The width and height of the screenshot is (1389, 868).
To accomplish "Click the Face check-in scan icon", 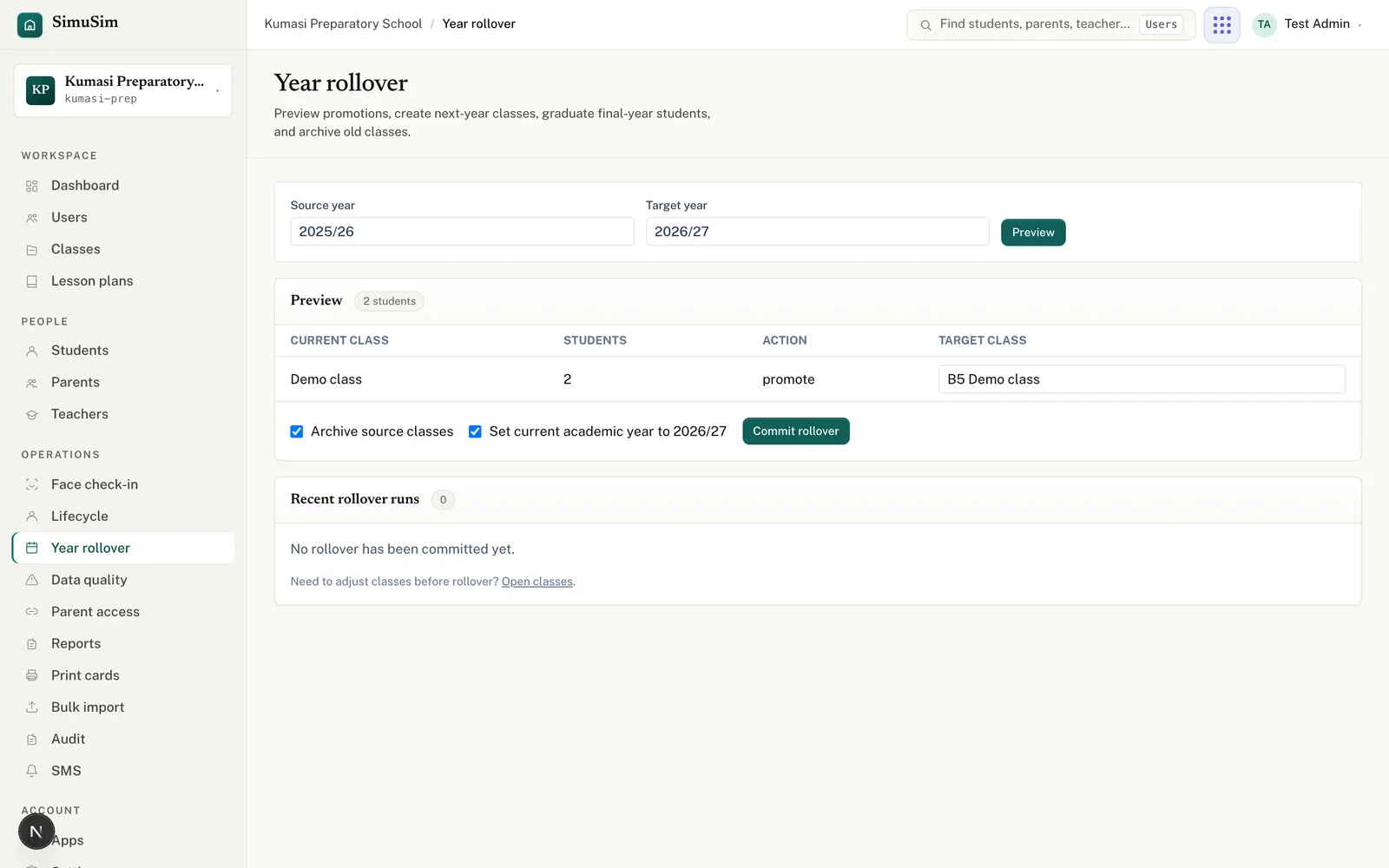I will pyautogui.click(x=32, y=484).
